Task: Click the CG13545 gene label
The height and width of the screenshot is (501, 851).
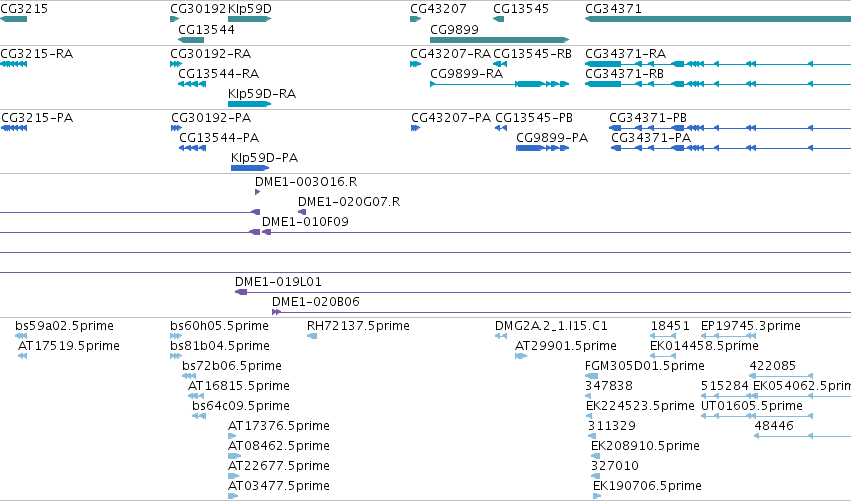Action: (x=520, y=9)
